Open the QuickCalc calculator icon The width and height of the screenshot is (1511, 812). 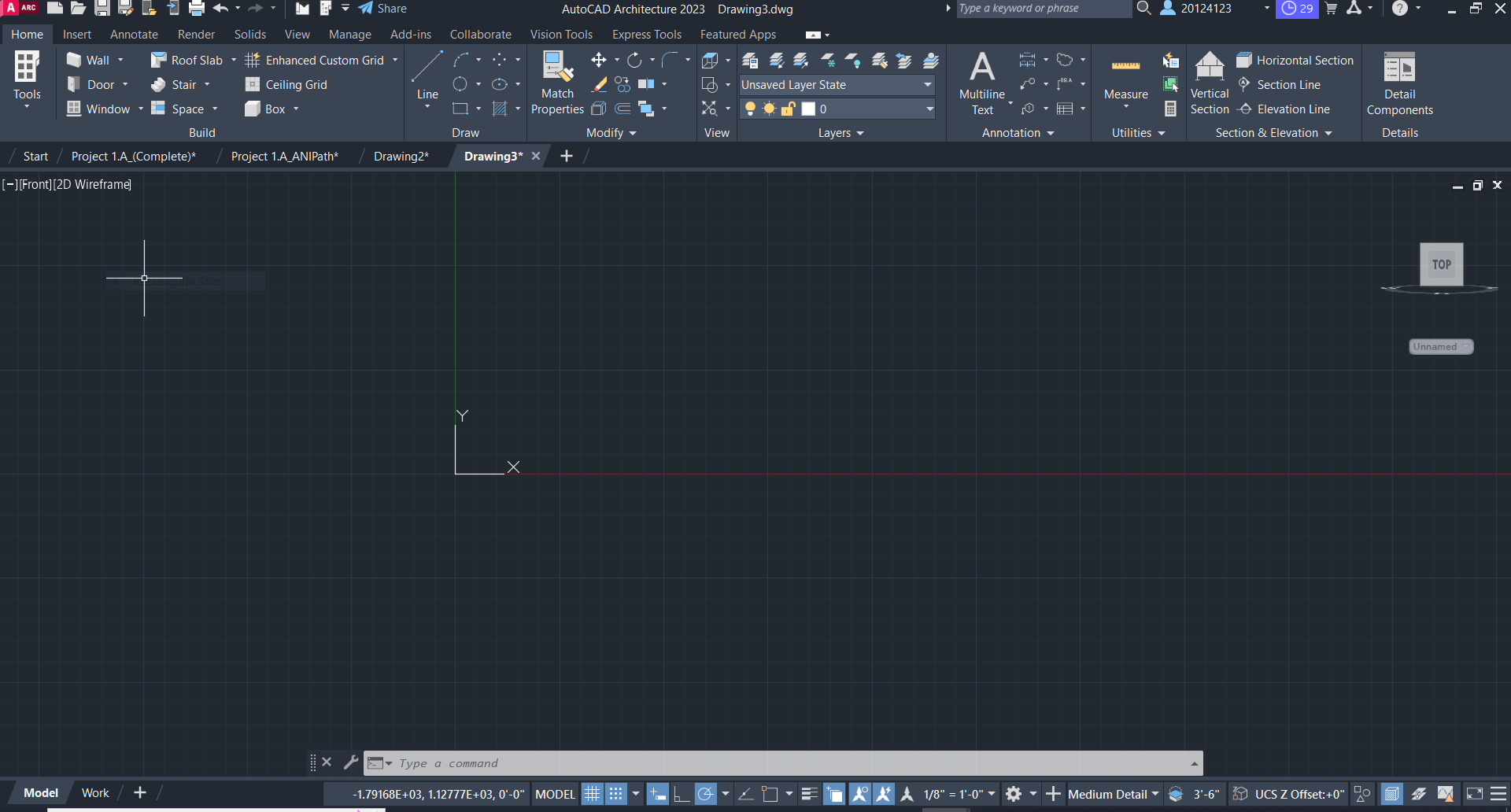click(1170, 109)
